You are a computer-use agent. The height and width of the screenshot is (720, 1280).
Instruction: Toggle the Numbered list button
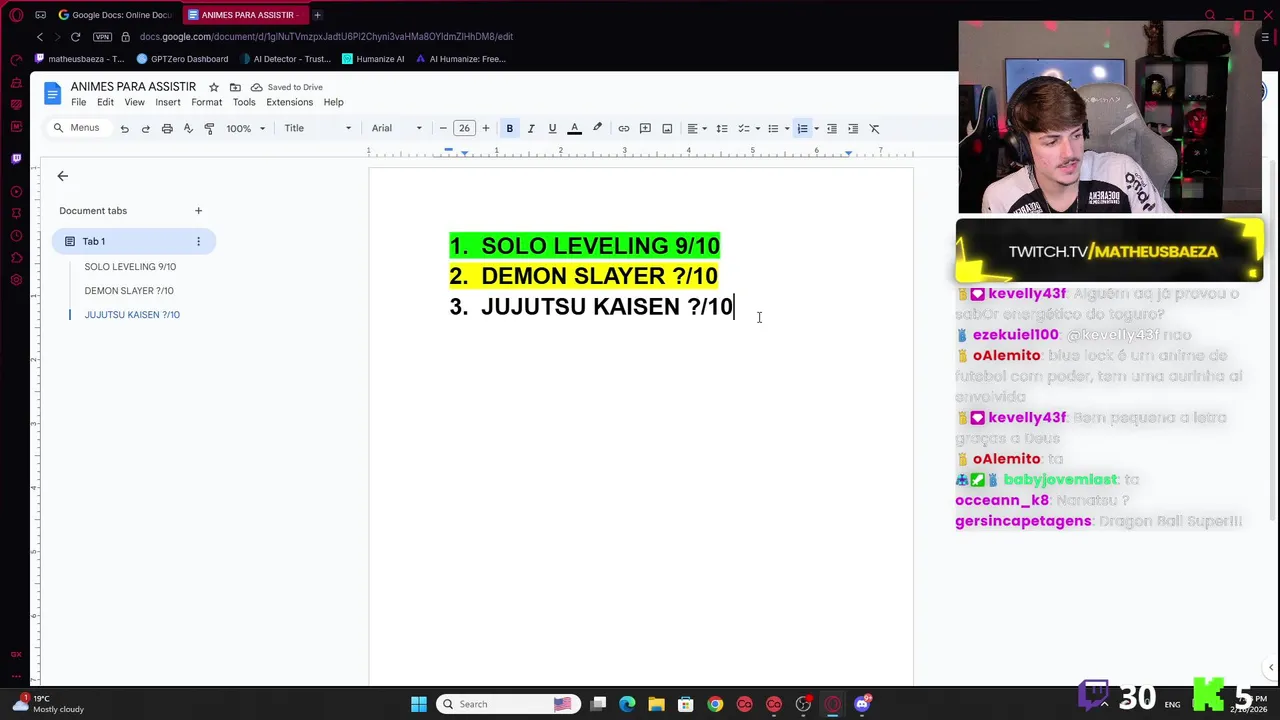pos(802,128)
